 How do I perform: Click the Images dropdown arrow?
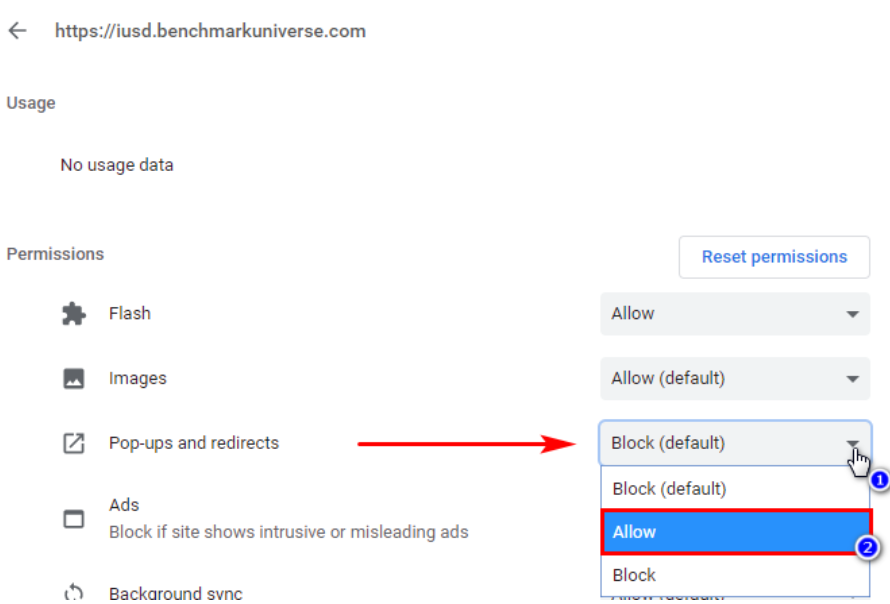pos(852,379)
